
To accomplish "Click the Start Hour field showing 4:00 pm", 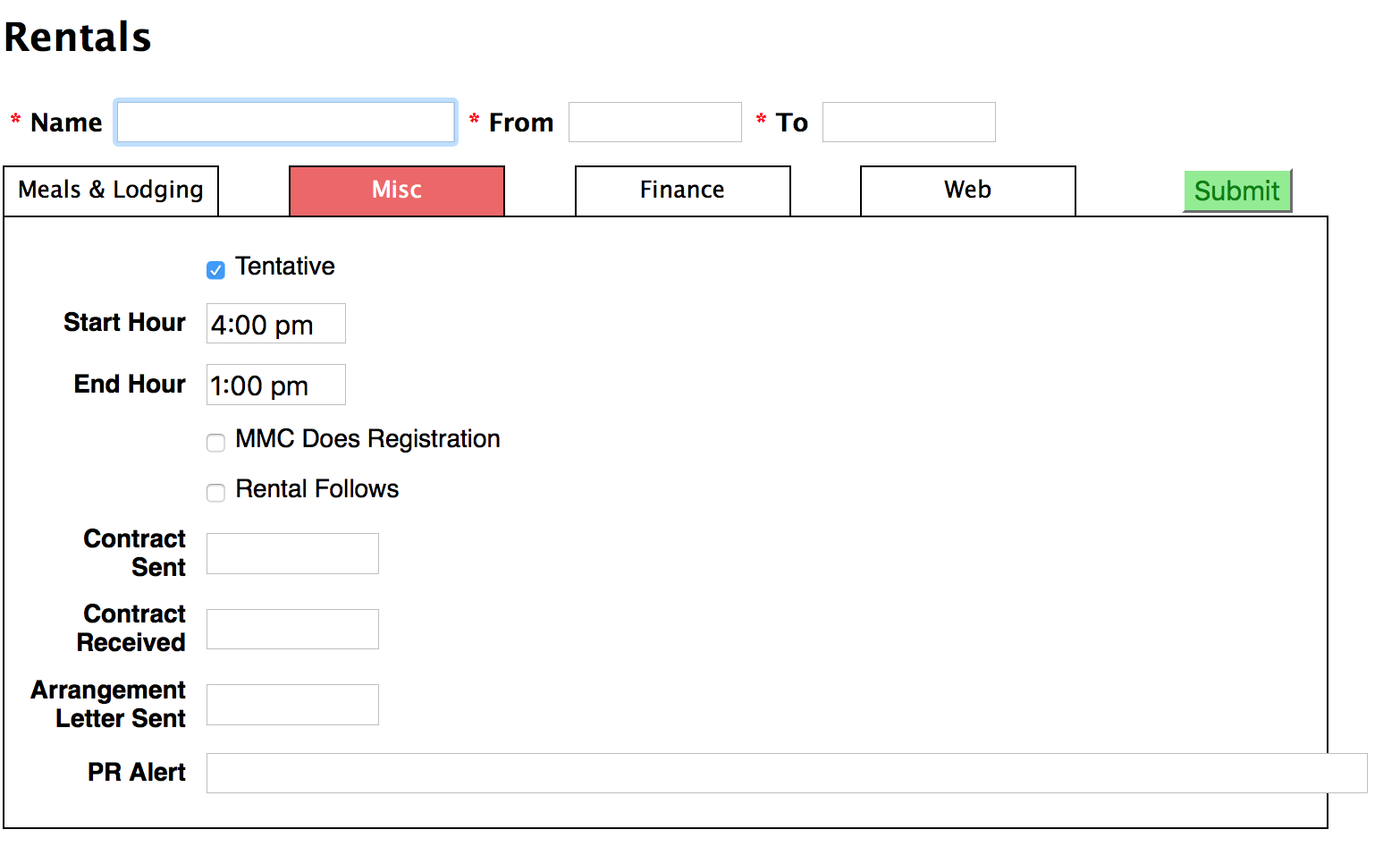I will point(275,324).
